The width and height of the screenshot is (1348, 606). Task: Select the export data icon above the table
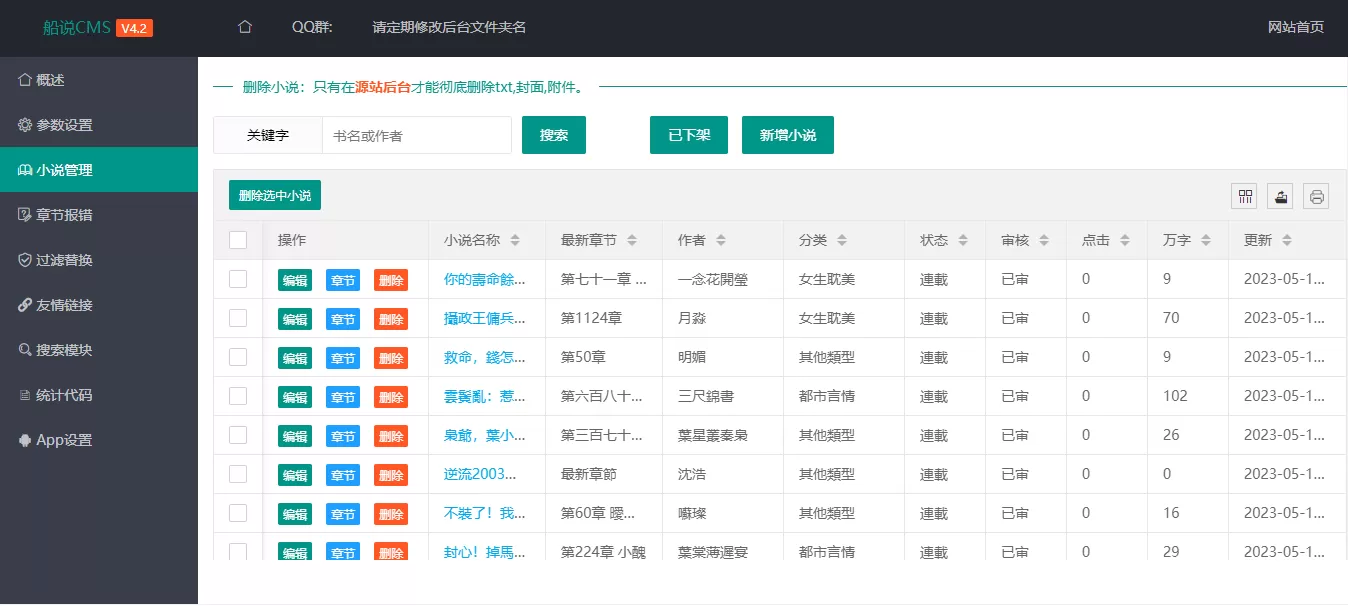coord(1280,196)
